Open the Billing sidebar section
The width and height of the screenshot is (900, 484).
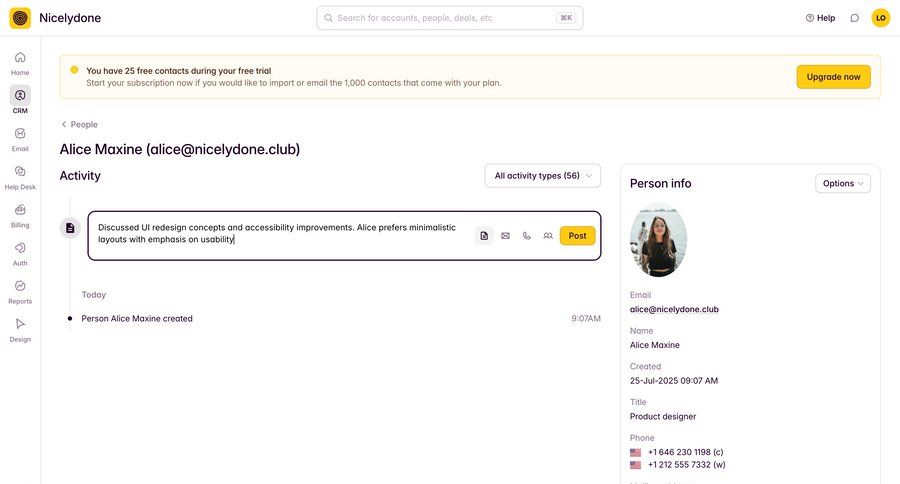pos(20,216)
